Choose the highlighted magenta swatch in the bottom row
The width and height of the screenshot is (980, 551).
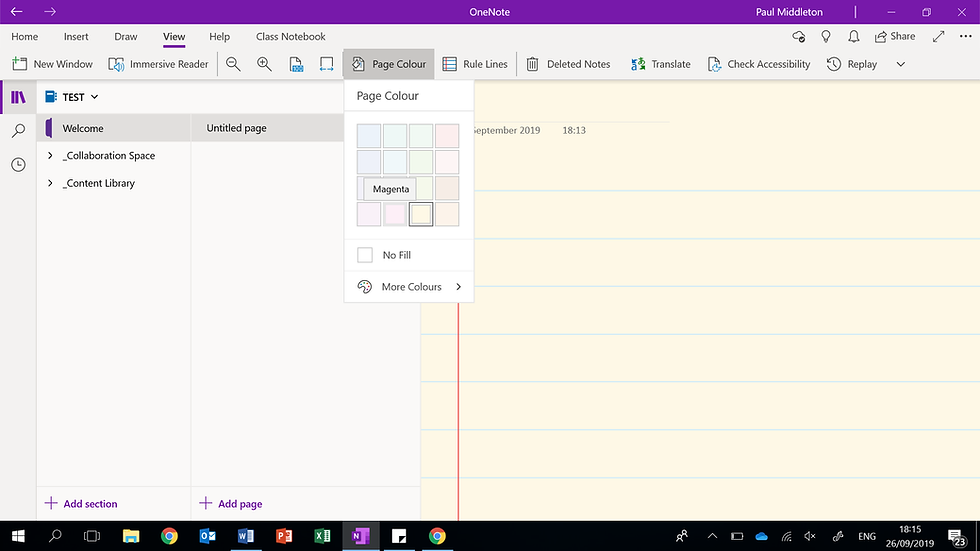395,214
